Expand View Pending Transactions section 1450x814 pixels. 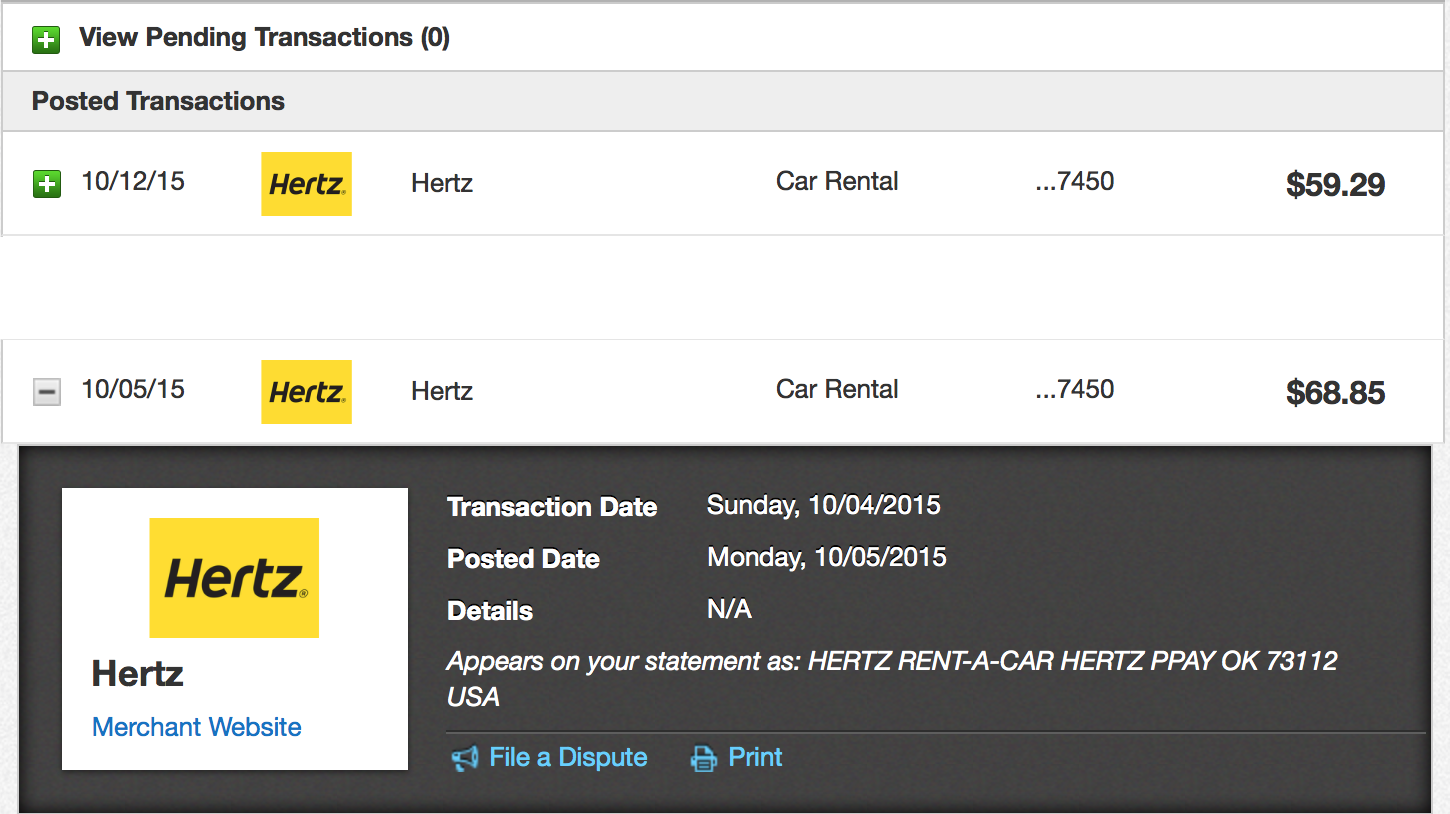tap(46, 40)
